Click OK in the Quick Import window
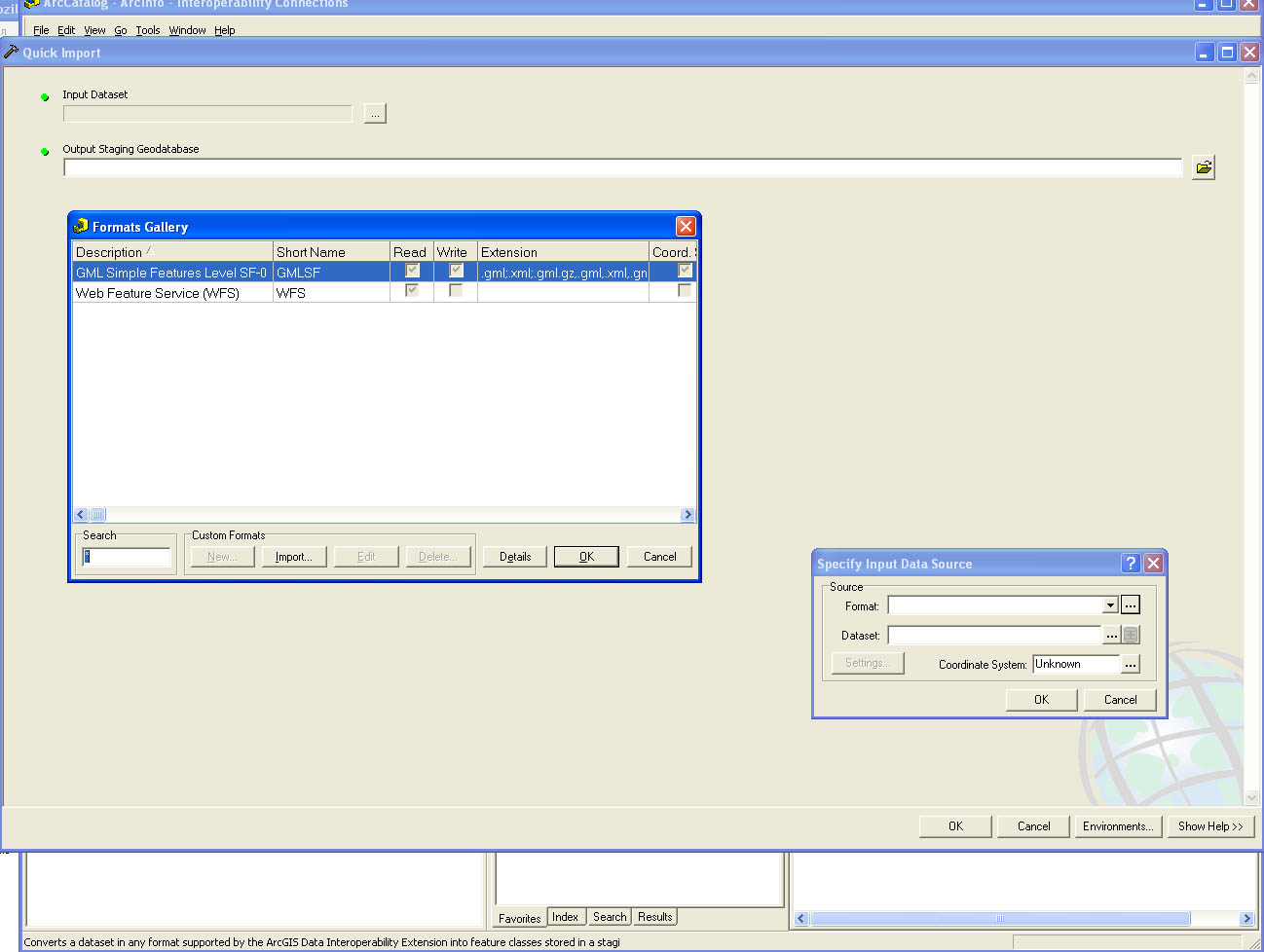The image size is (1264, 952). (x=955, y=826)
